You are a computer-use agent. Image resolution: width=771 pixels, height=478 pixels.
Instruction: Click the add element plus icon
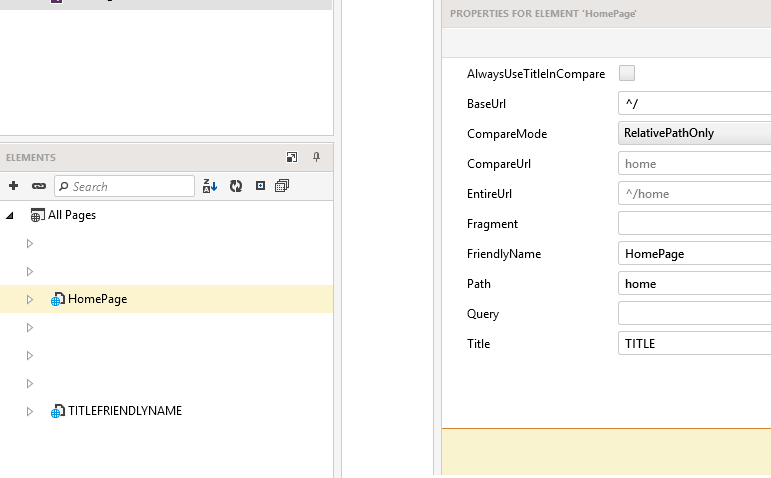click(13, 186)
